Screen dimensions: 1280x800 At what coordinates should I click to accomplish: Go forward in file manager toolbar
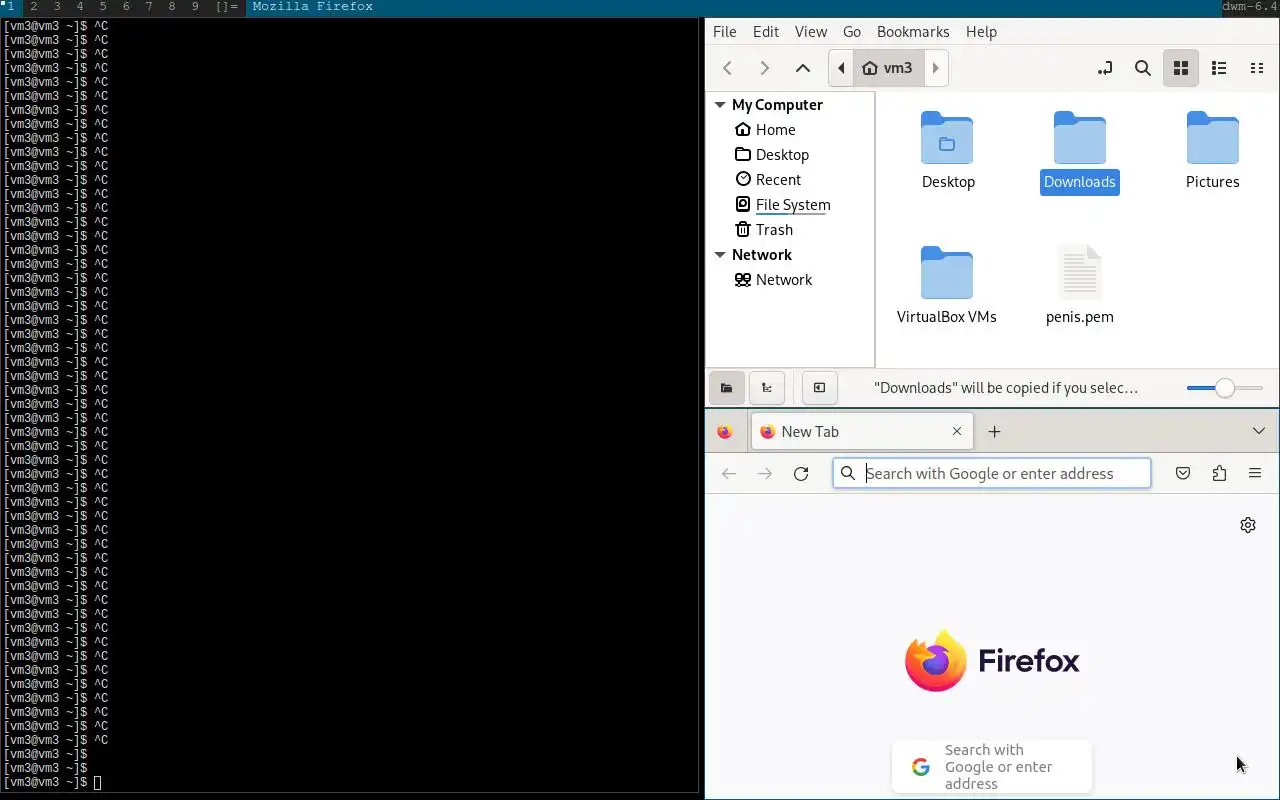pyautogui.click(x=764, y=68)
